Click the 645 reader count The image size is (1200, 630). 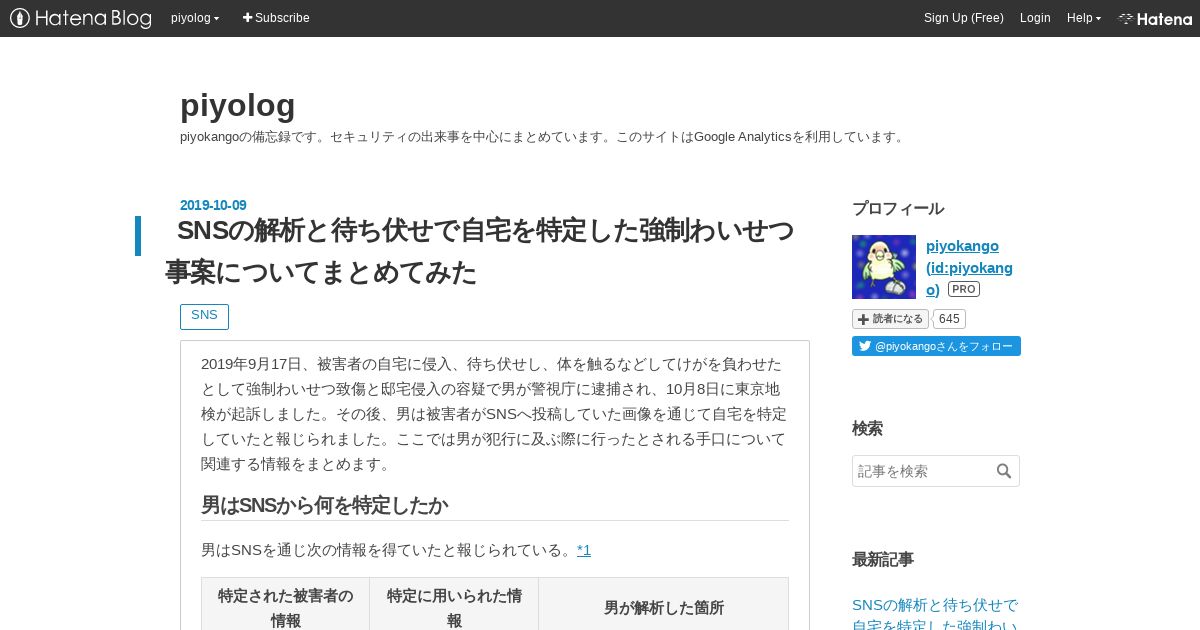tap(949, 319)
